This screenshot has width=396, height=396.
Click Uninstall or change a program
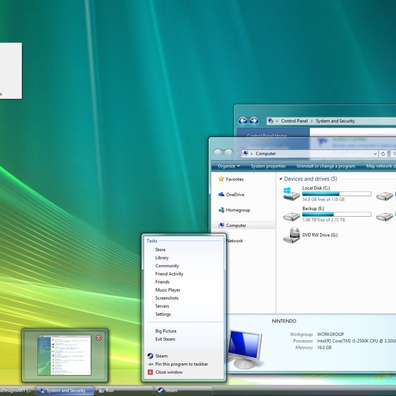(x=326, y=166)
